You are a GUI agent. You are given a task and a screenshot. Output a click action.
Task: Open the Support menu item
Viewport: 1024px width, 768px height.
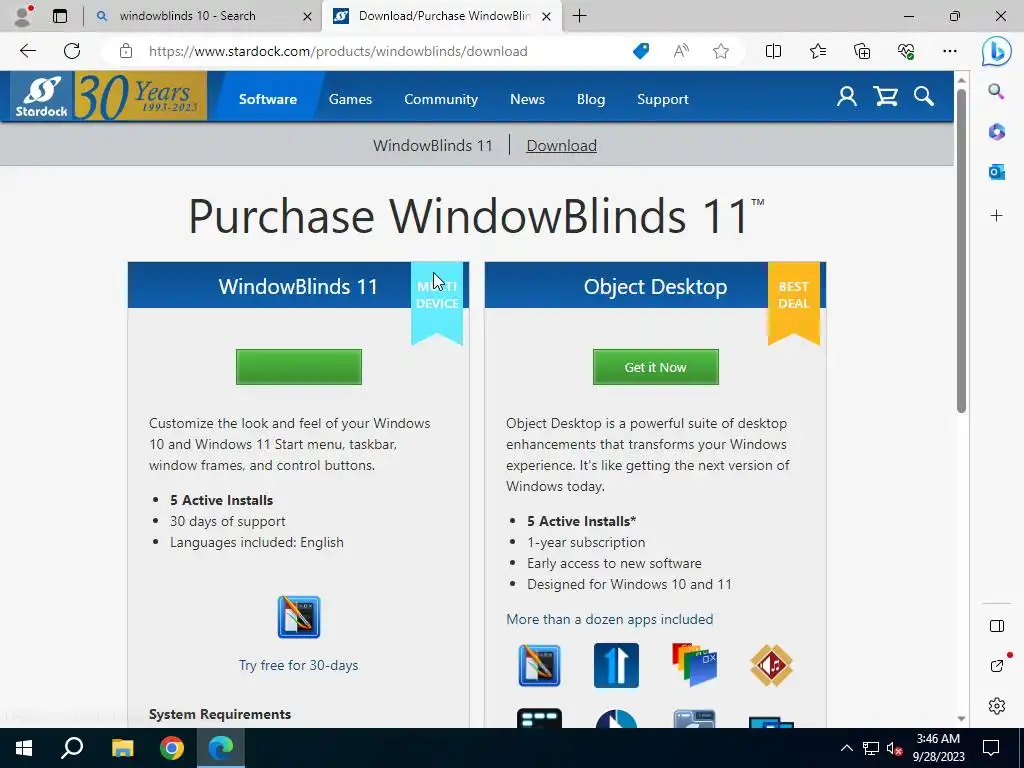click(662, 99)
